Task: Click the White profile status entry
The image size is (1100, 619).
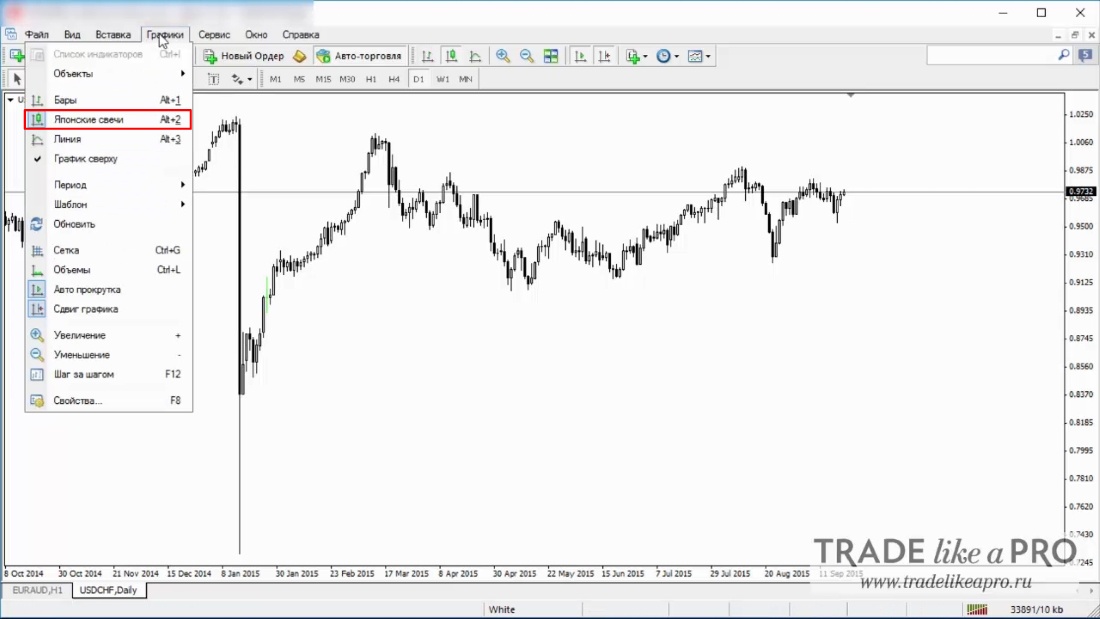Action: point(502,609)
